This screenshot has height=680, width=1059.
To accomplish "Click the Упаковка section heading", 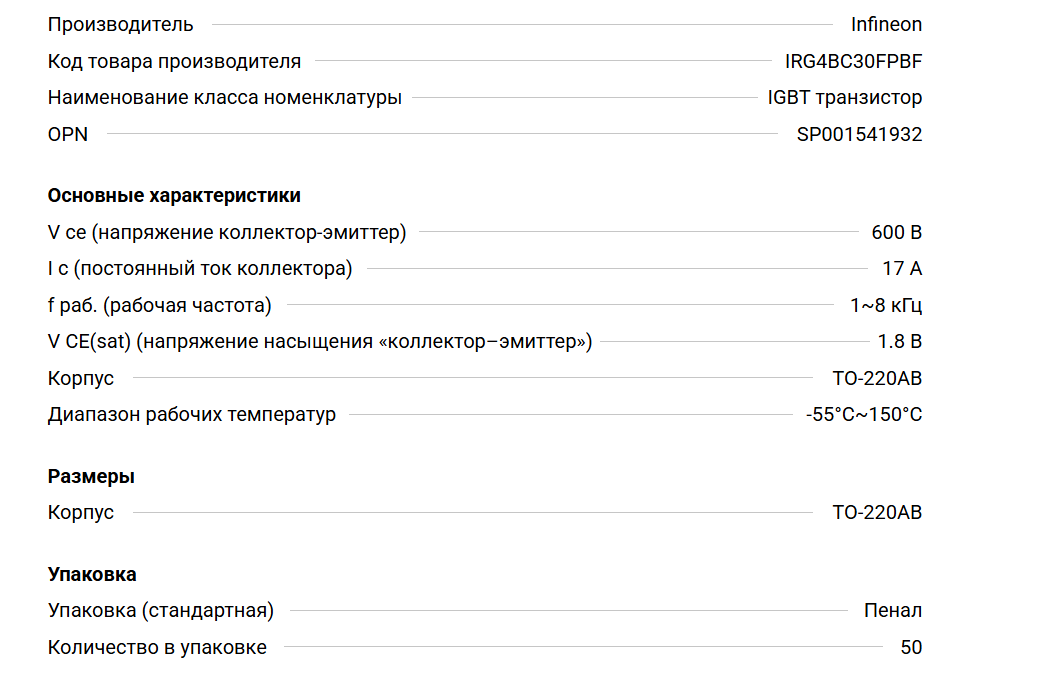I will 92,574.
